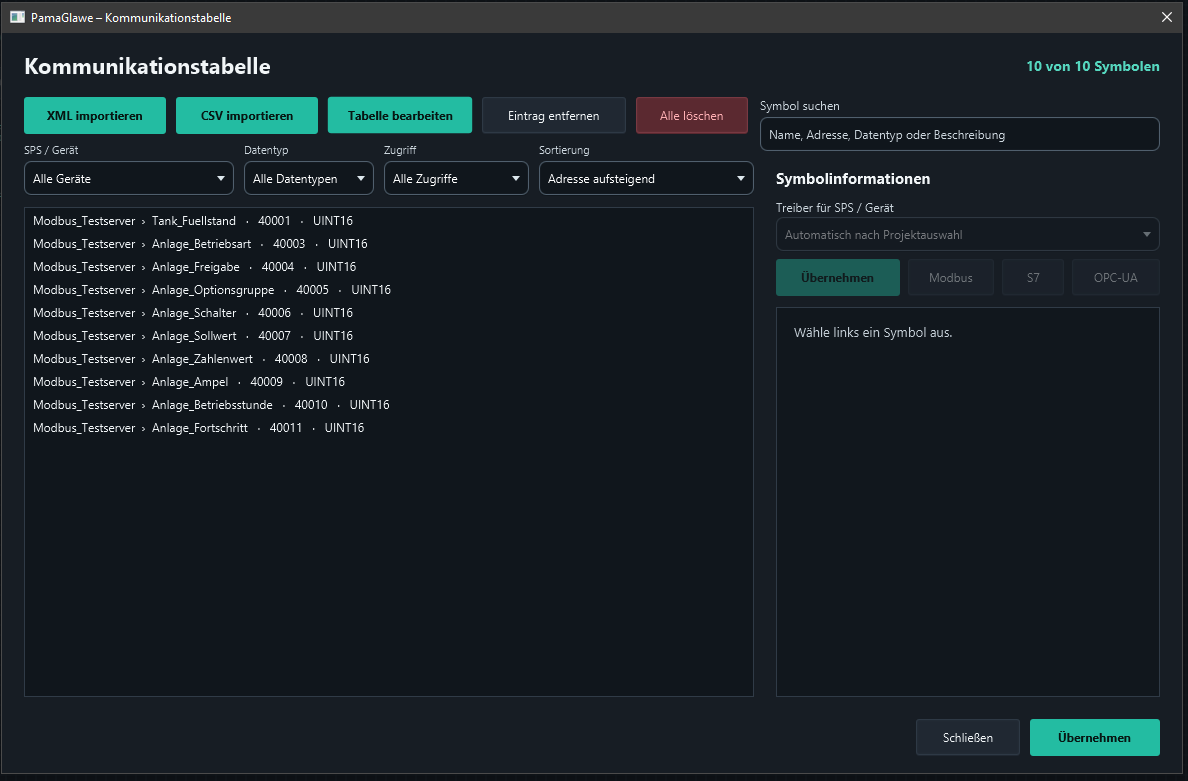The image size is (1188, 781).
Task: Open the Alle Datentypen dropdown
Action: 308,178
